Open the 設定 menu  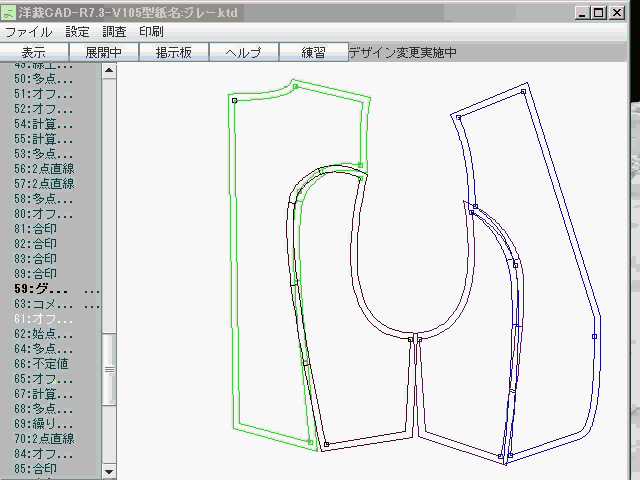(x=77, y=32)
